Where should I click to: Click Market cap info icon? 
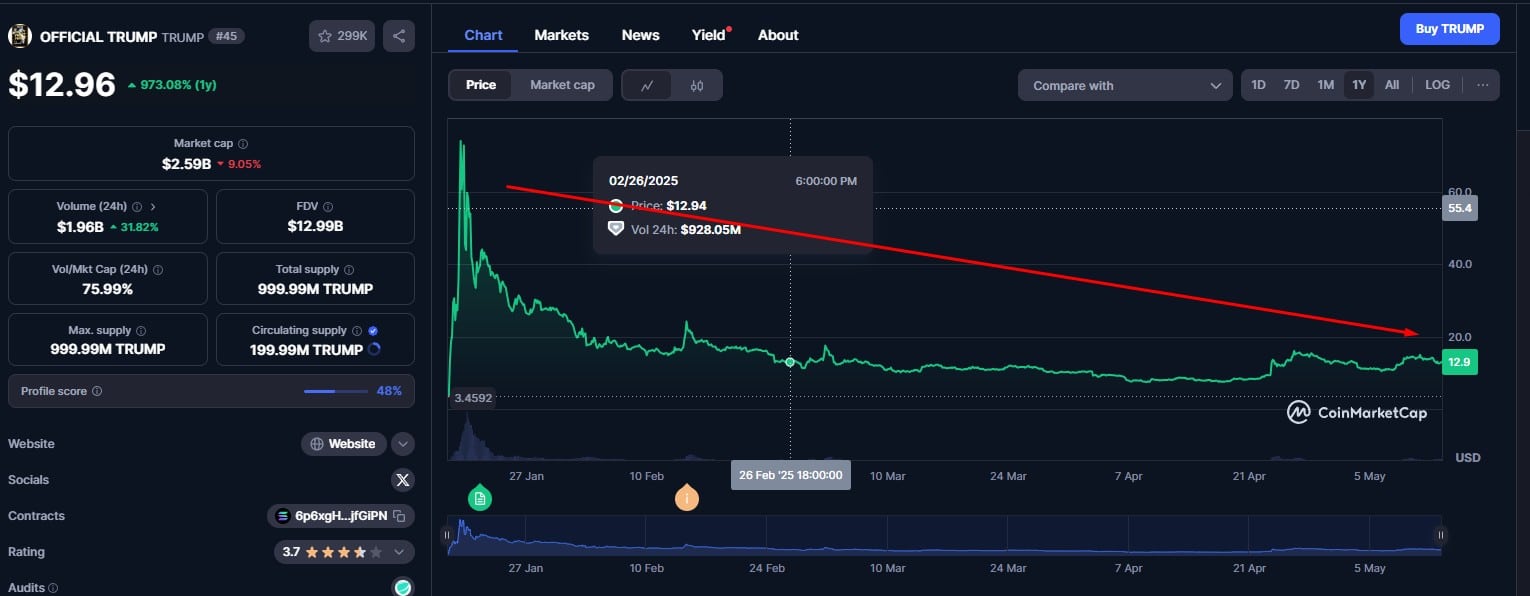pyautogui.click(x=243, y=144)
